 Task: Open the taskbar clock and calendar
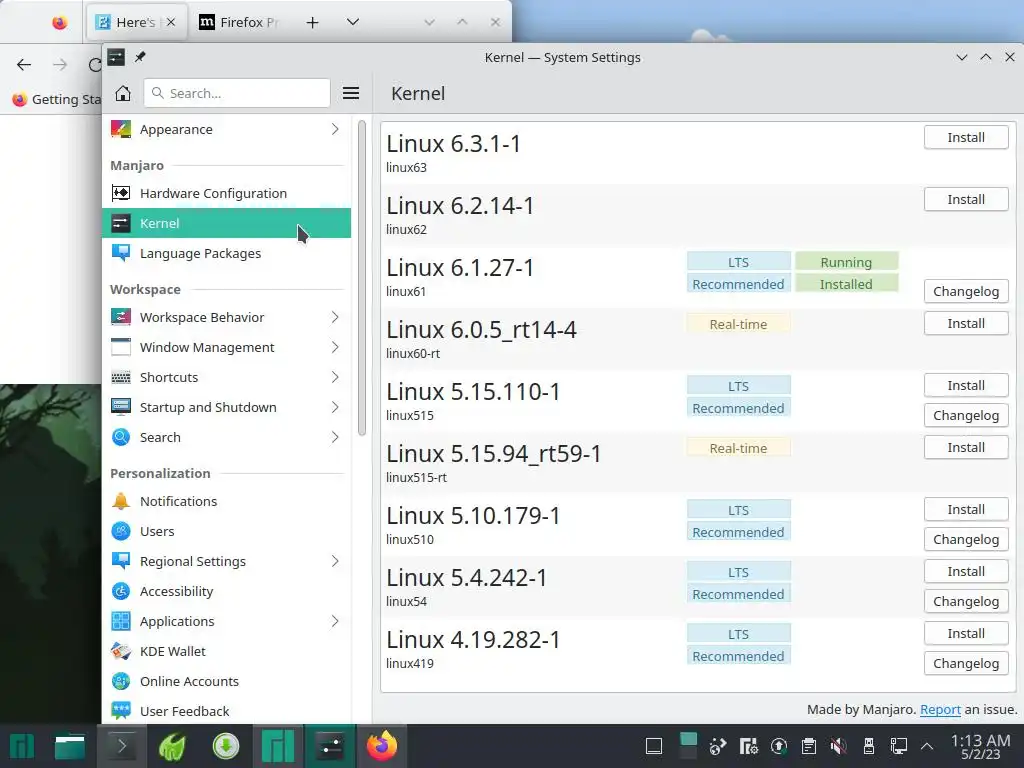980,746
